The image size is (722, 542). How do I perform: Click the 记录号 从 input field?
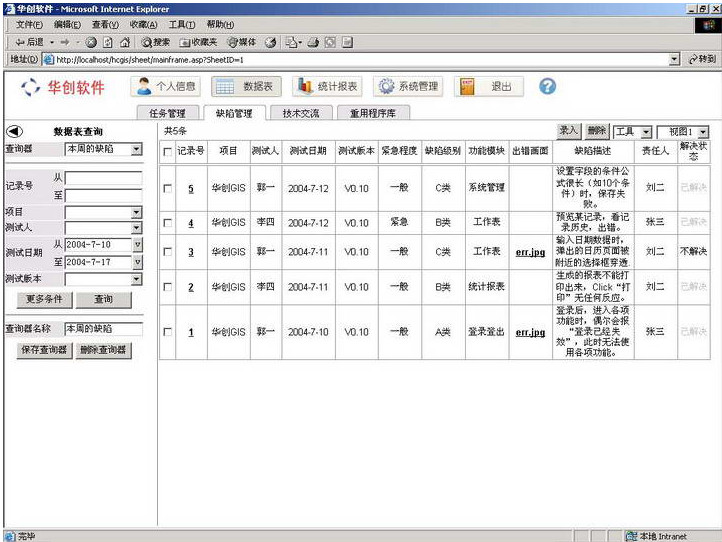(x=104, y=178)
